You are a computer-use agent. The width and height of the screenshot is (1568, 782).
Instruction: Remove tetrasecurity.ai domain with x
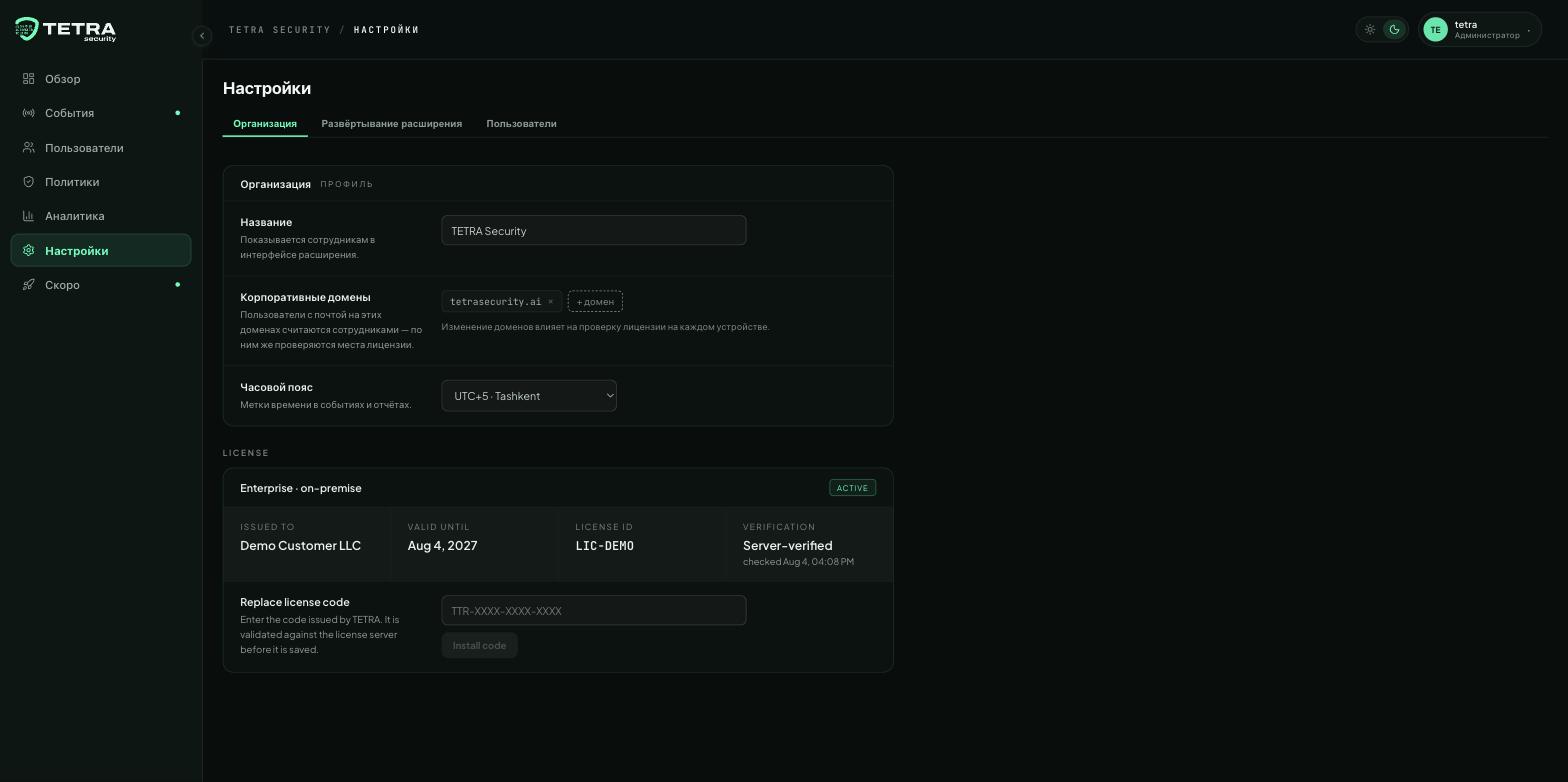[x=550, y=302]
